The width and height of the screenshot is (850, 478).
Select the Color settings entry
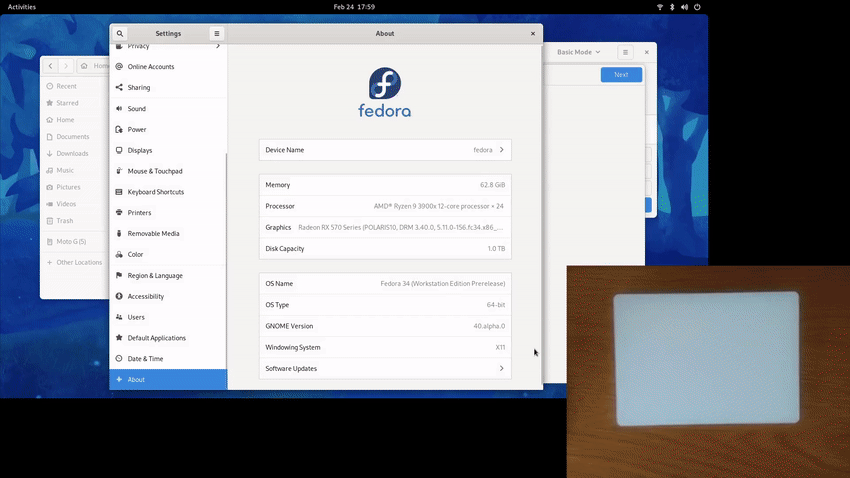click(135, 255)
